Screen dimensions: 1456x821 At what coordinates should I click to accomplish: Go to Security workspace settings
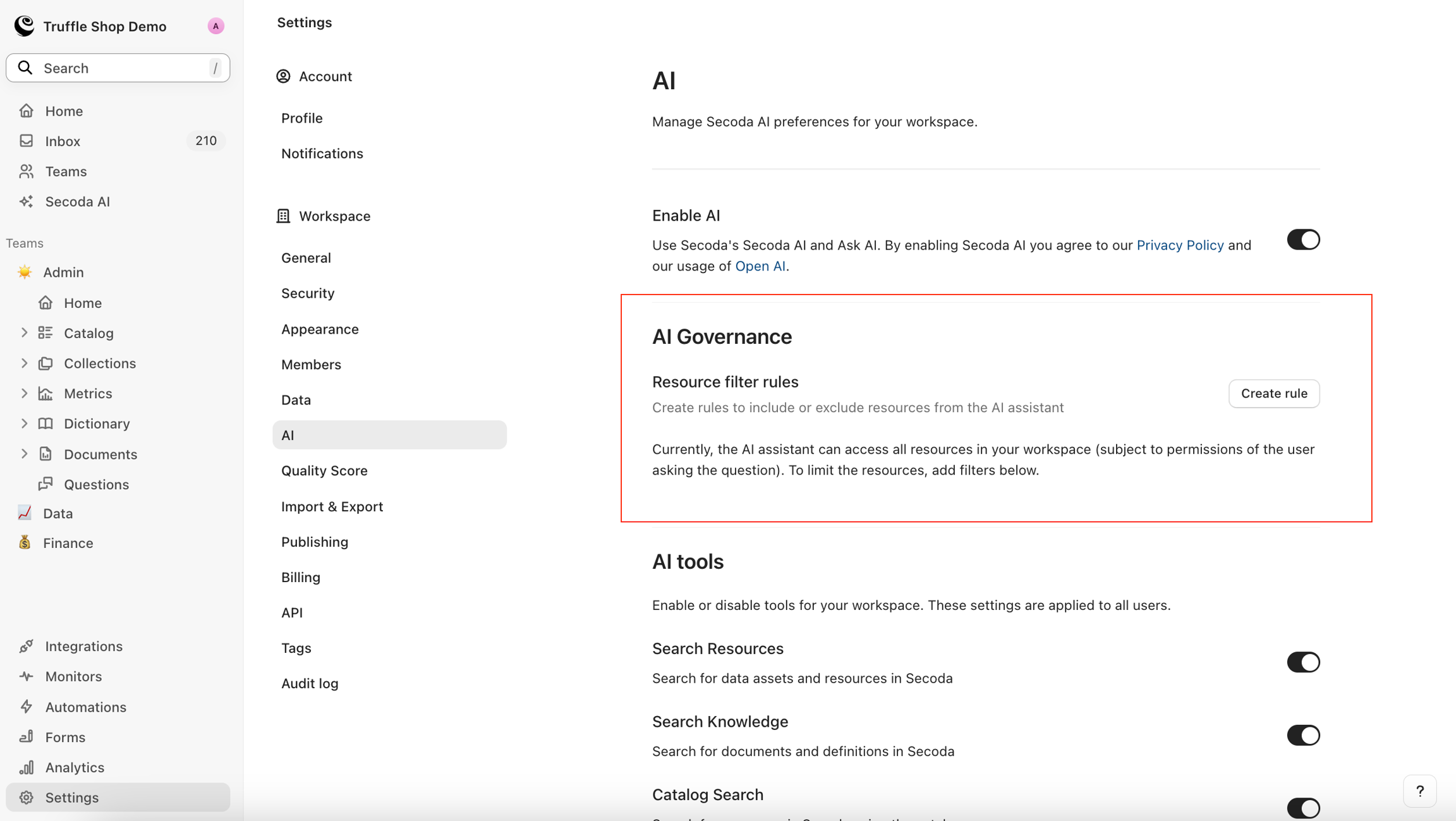[308, 293]
